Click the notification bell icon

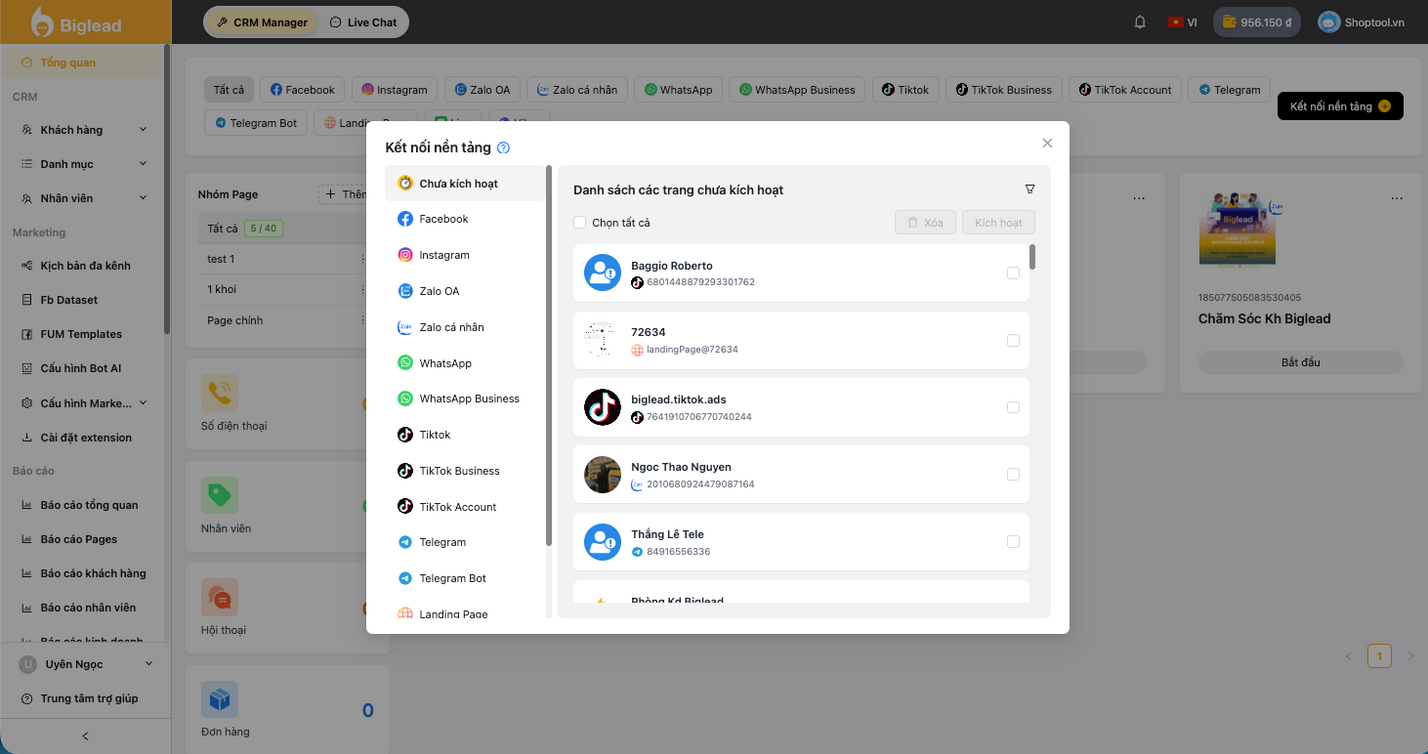point(1140,22)
